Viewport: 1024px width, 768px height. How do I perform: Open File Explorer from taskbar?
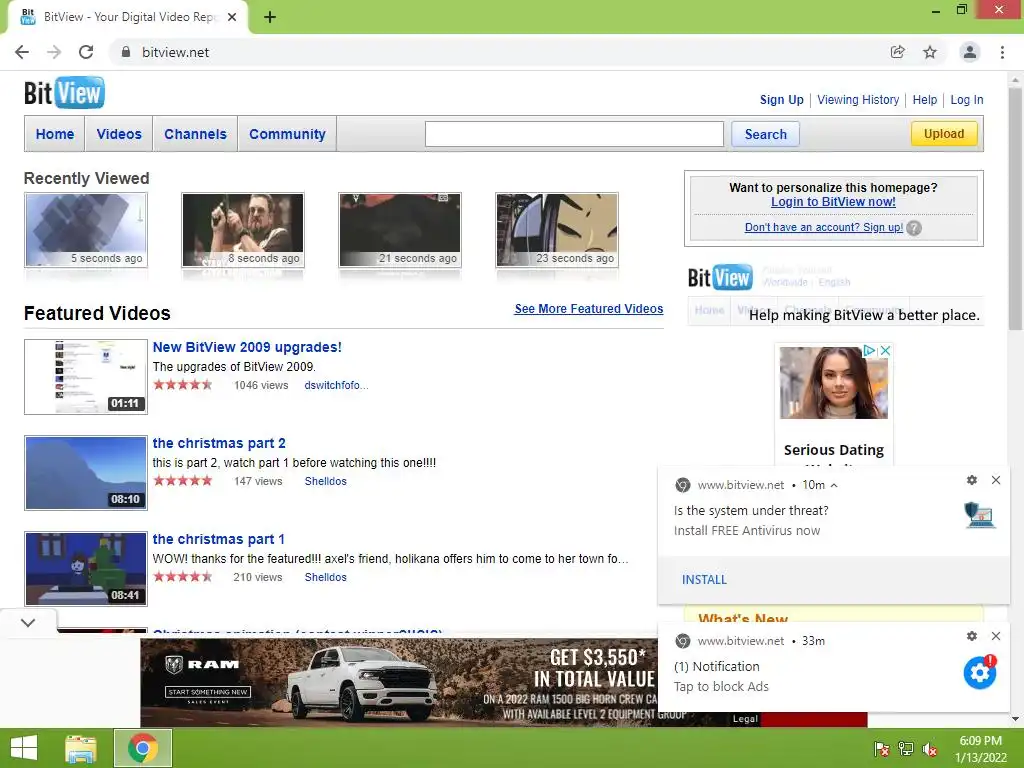tap(81, 748)
